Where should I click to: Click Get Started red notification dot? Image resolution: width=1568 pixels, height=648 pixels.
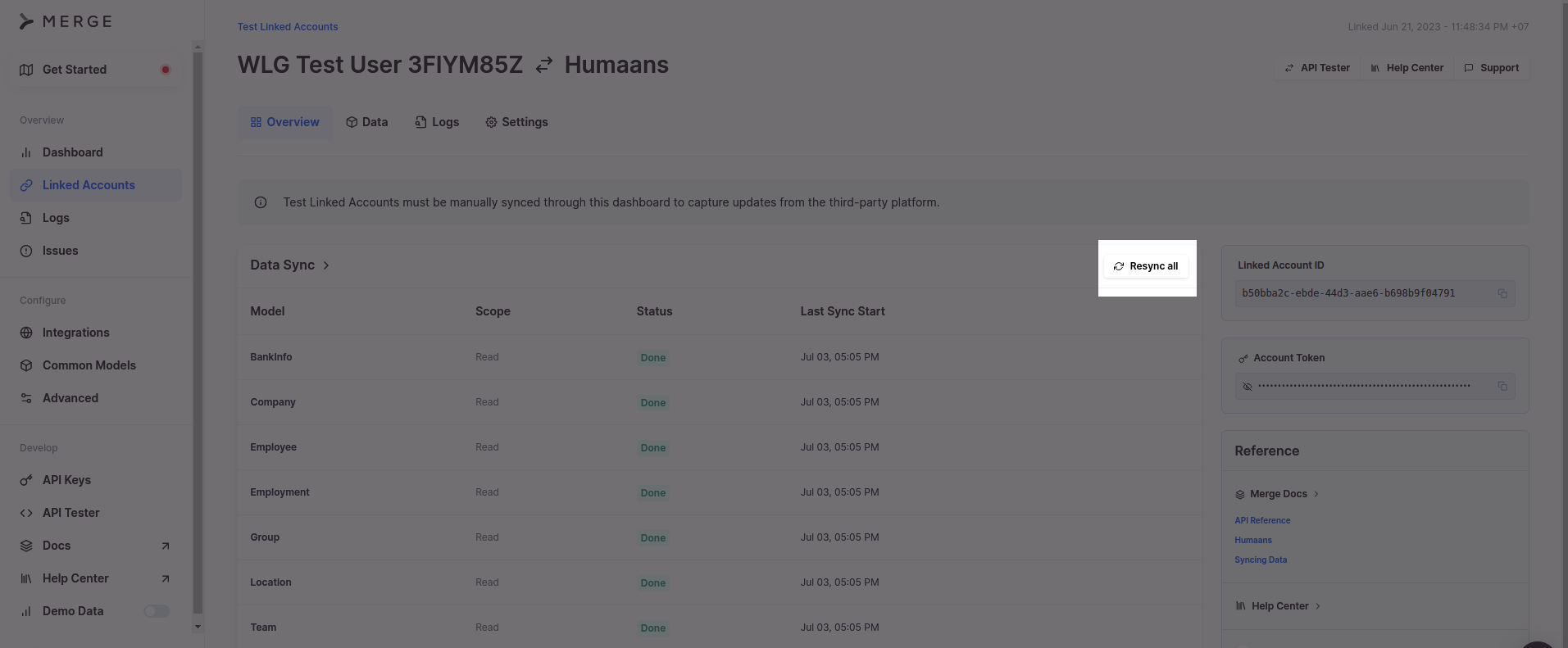coord(166,70)
